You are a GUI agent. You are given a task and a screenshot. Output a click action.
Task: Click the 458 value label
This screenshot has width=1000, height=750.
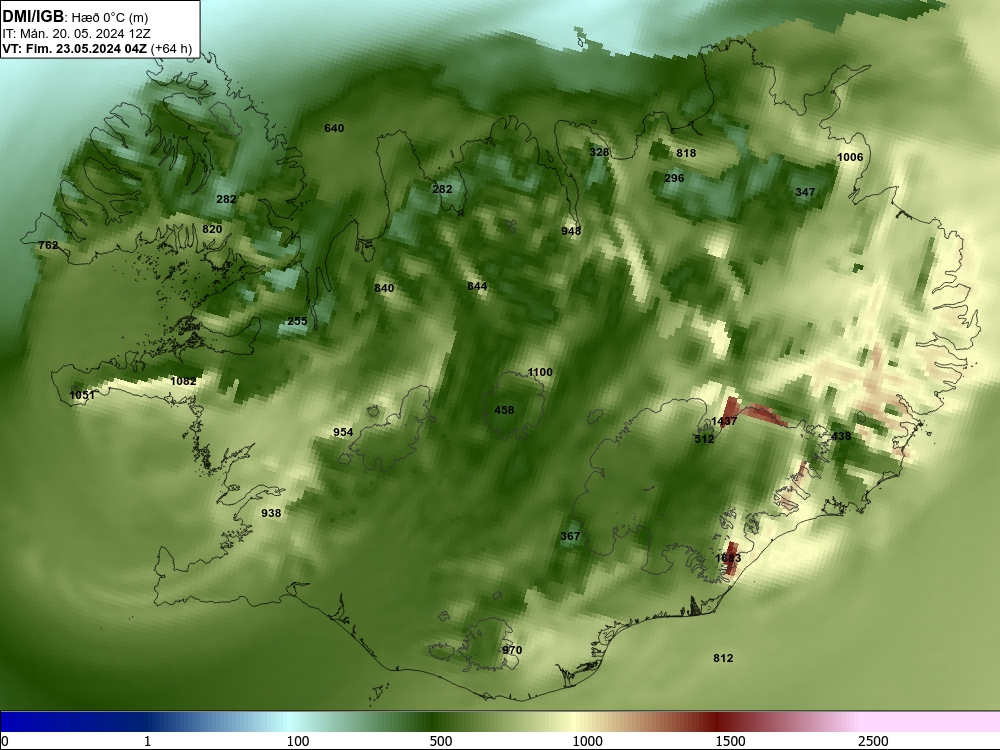tap(504, 410)
